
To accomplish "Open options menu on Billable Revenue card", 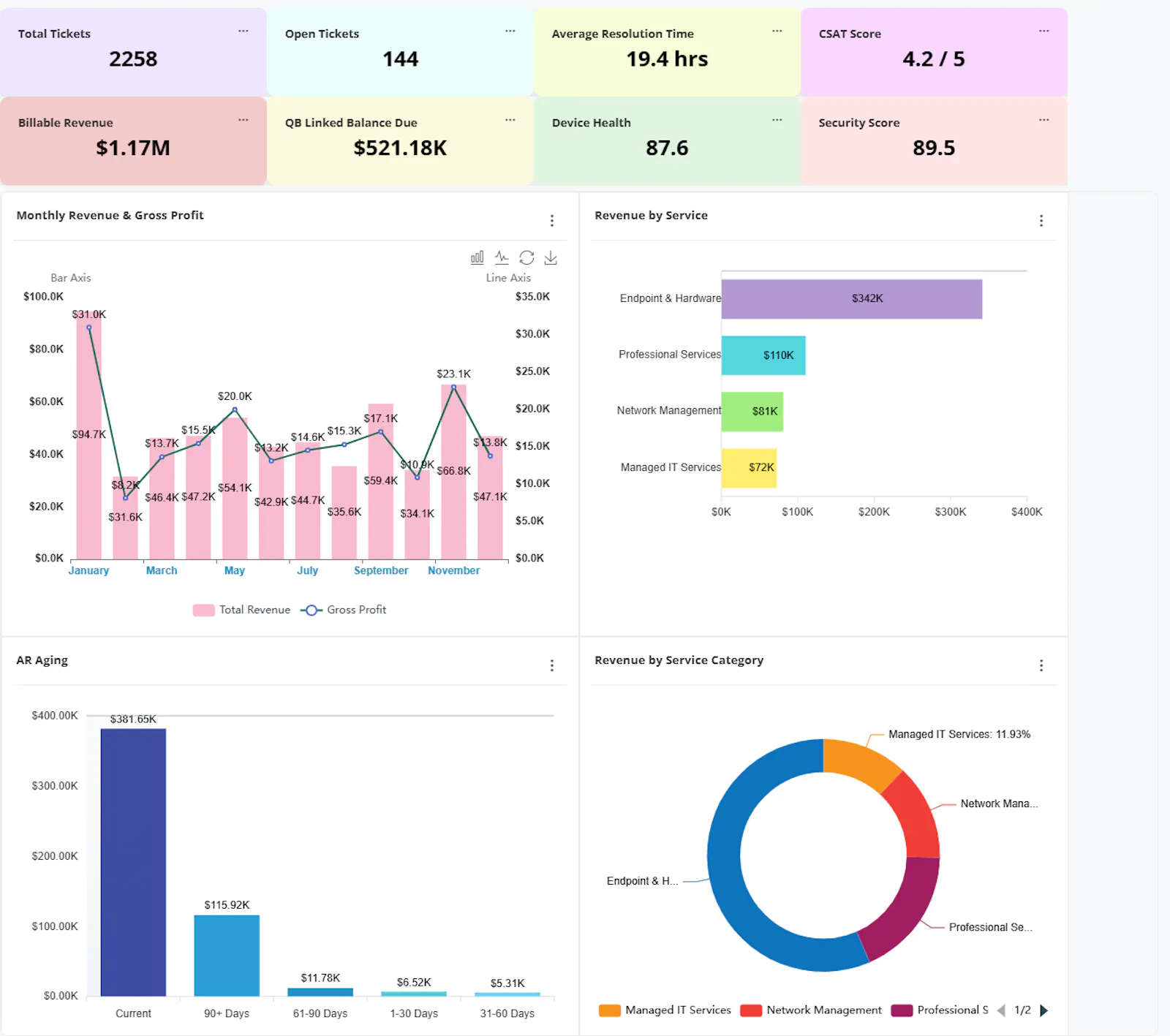I will point(244,121).
